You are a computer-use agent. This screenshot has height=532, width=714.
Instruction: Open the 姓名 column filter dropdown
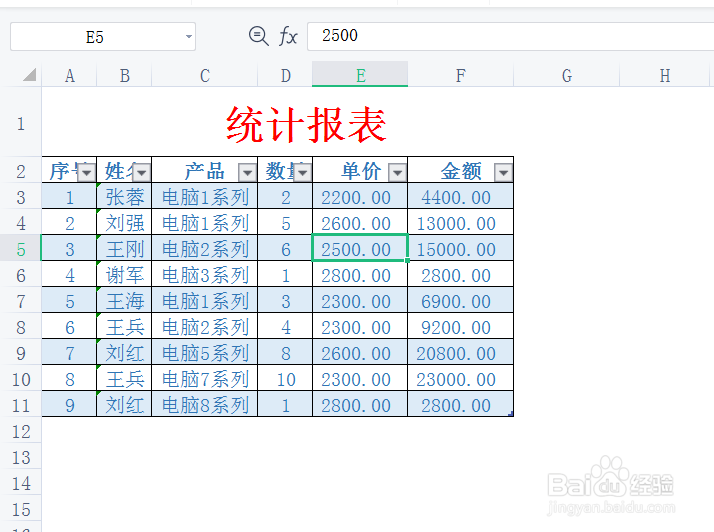tap(142, 173)
